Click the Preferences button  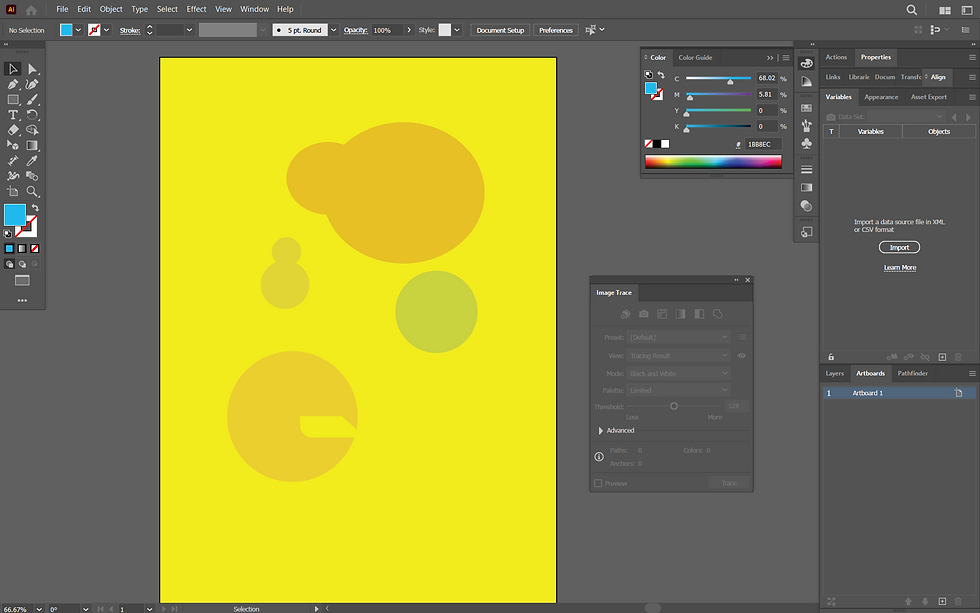point(556,30)
